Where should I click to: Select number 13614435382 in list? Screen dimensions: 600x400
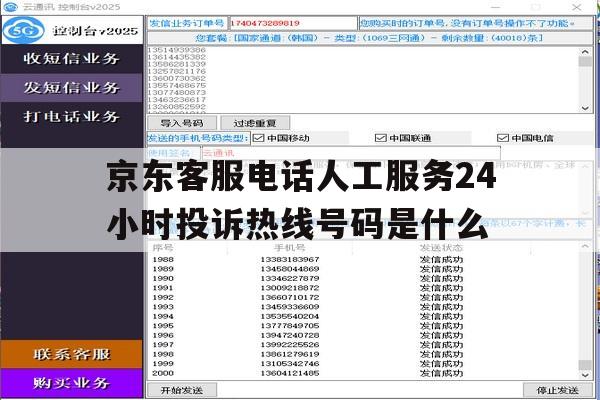tap(176, 57)
